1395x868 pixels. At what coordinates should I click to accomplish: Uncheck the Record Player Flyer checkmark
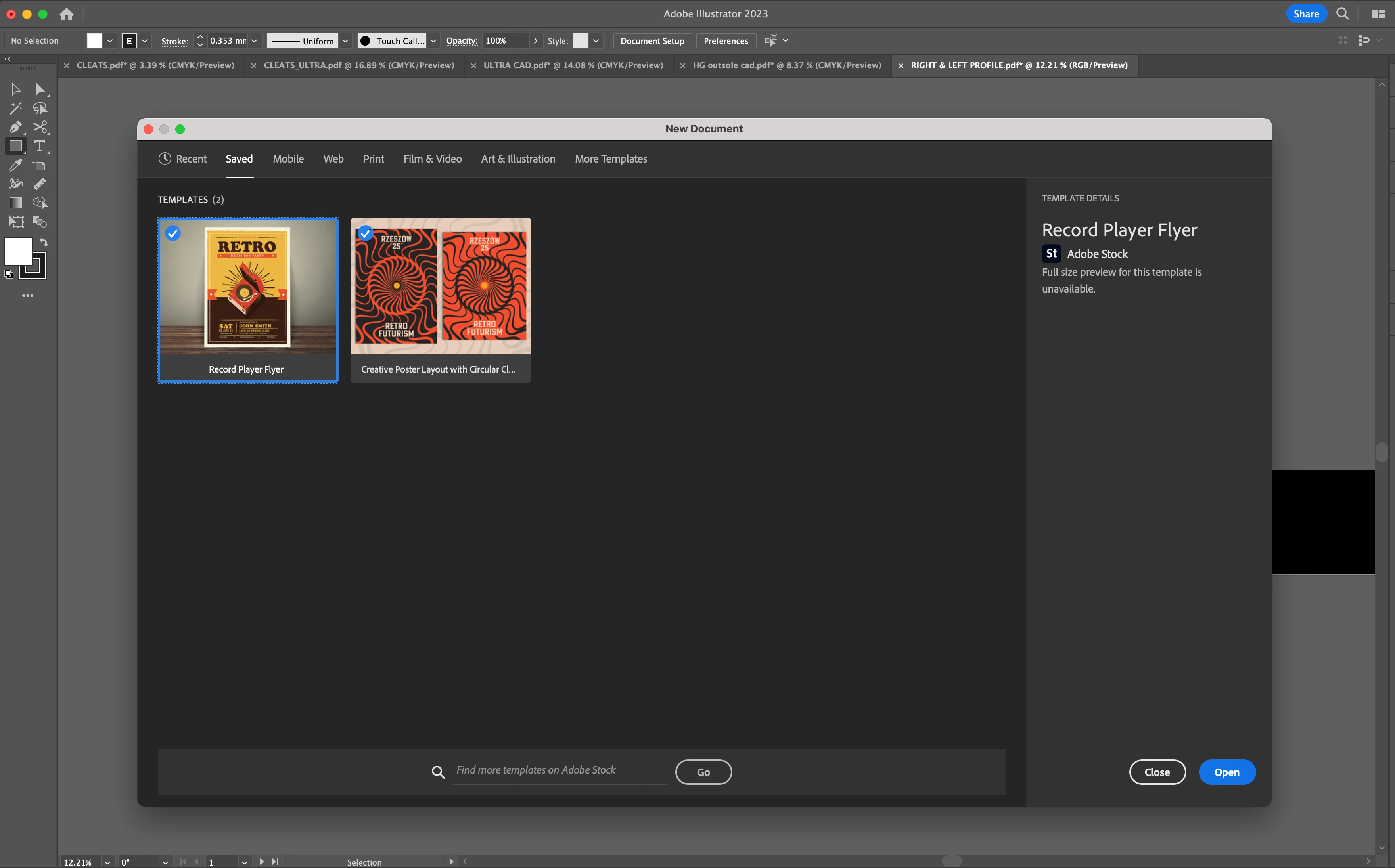tap(173, 233)
